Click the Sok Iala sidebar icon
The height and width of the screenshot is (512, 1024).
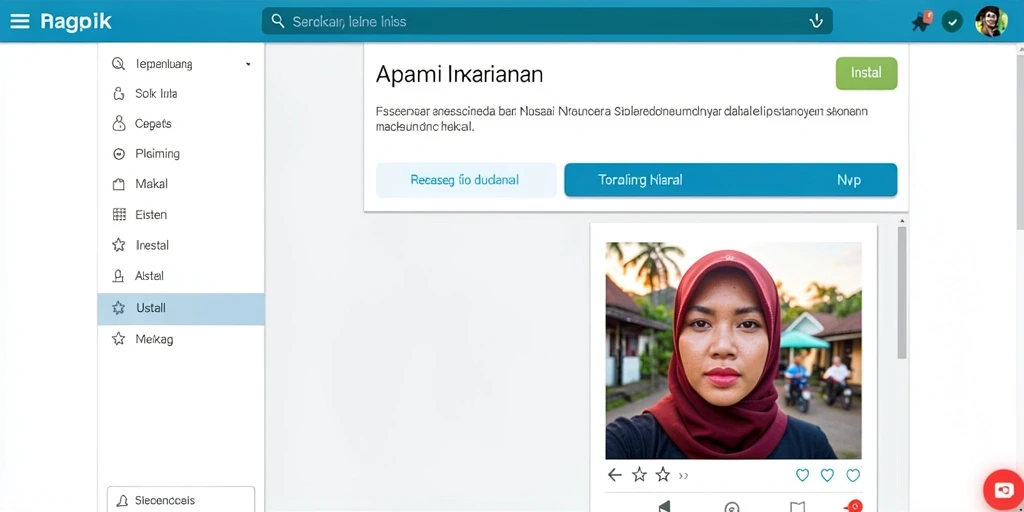coord(118,93)
